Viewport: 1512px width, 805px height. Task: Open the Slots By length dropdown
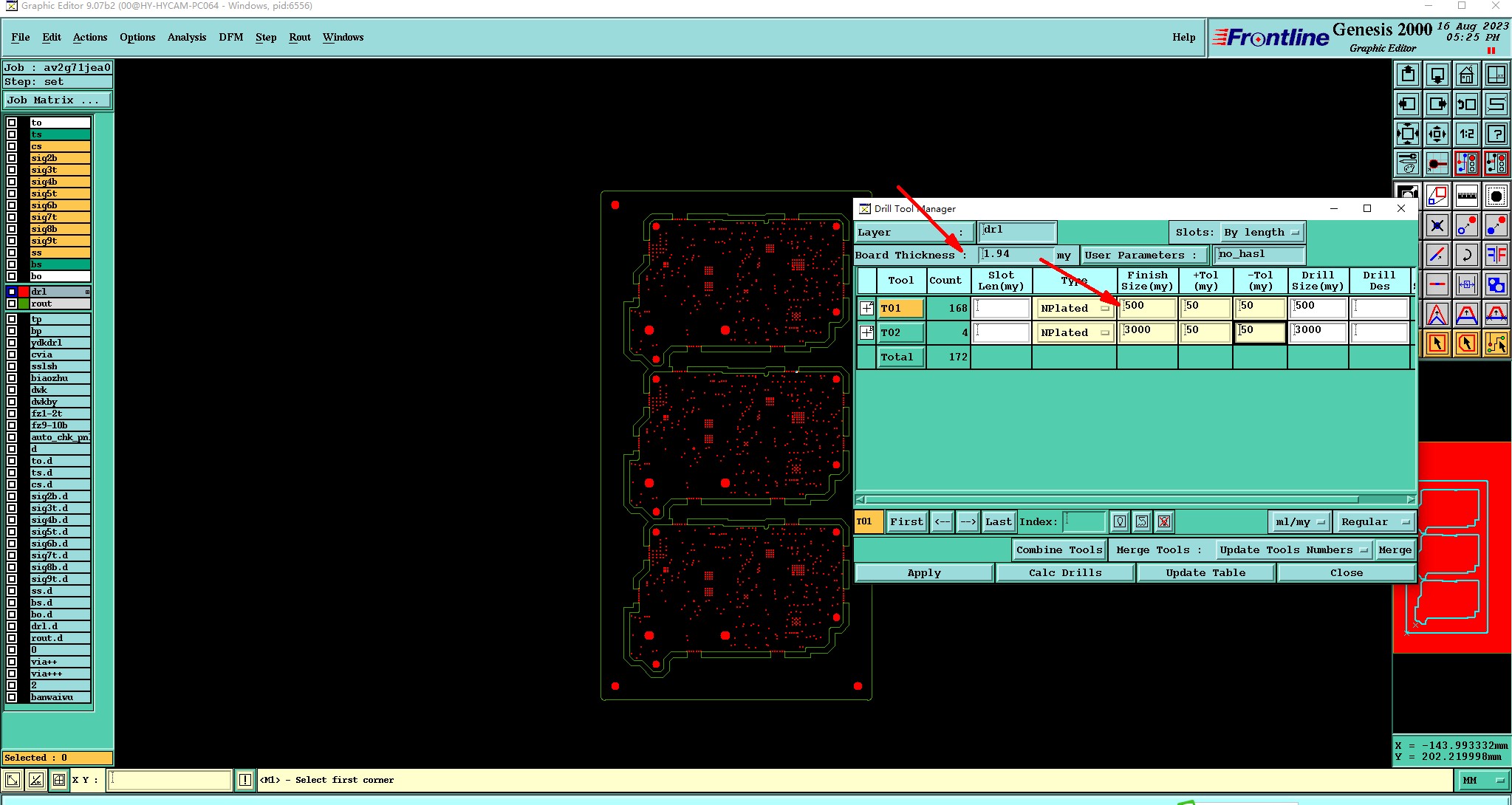(x=1262, y=232)
